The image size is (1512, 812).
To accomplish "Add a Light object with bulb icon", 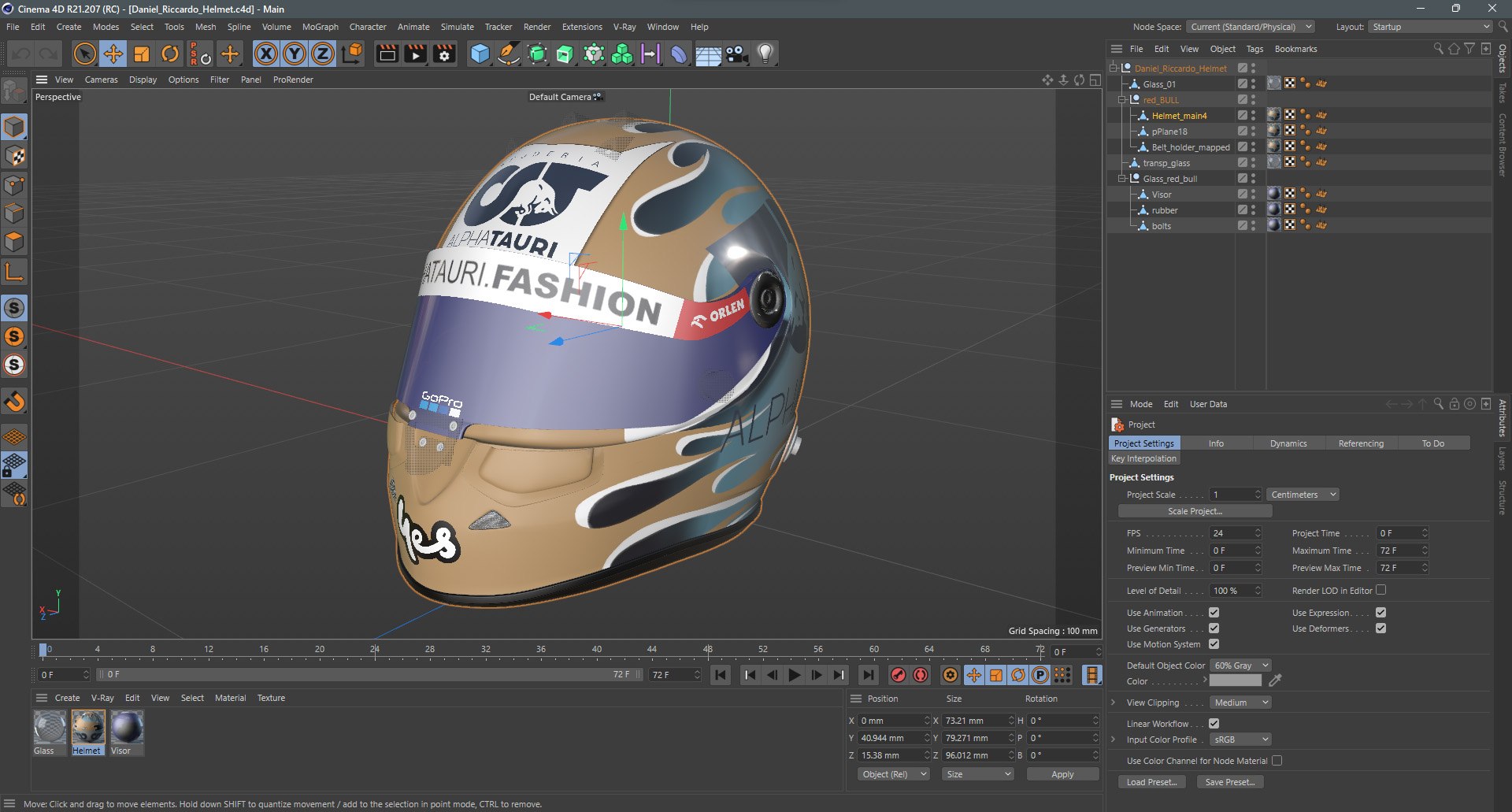I will coord(765,54).
